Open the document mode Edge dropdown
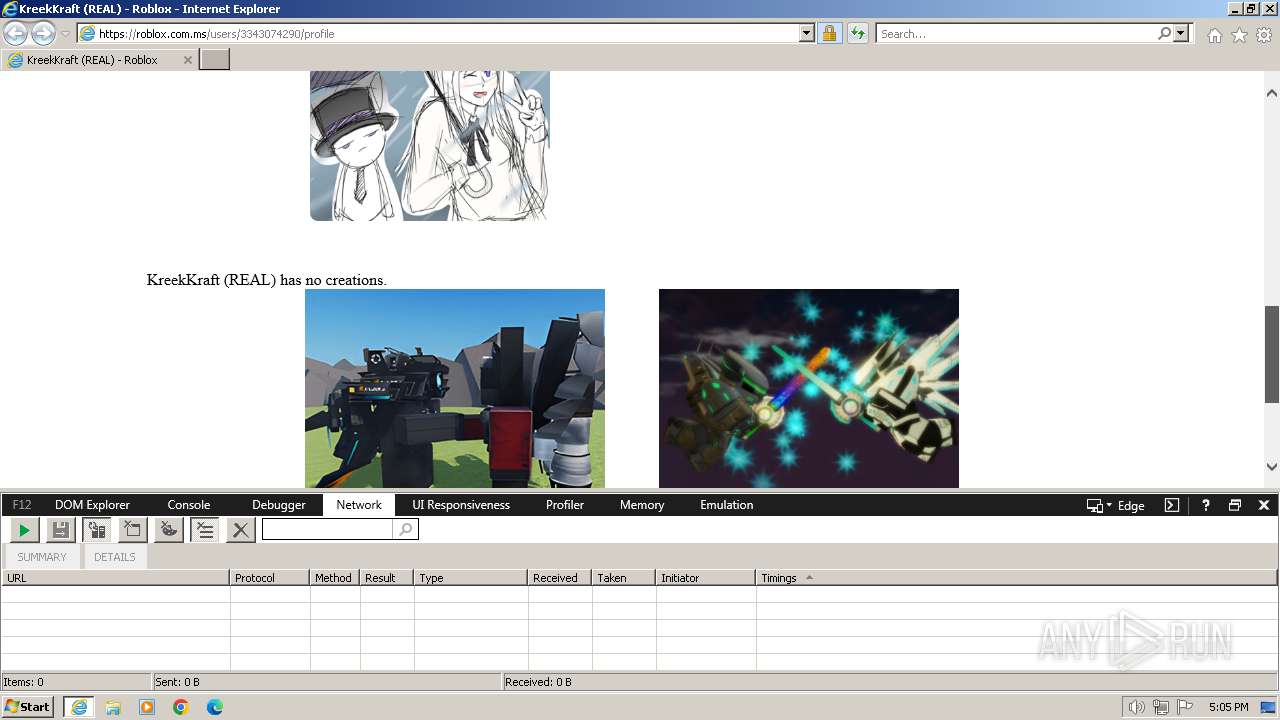Image resolution: width=1280 pixels, height=720 pixels. click(x=1116, y=505)
